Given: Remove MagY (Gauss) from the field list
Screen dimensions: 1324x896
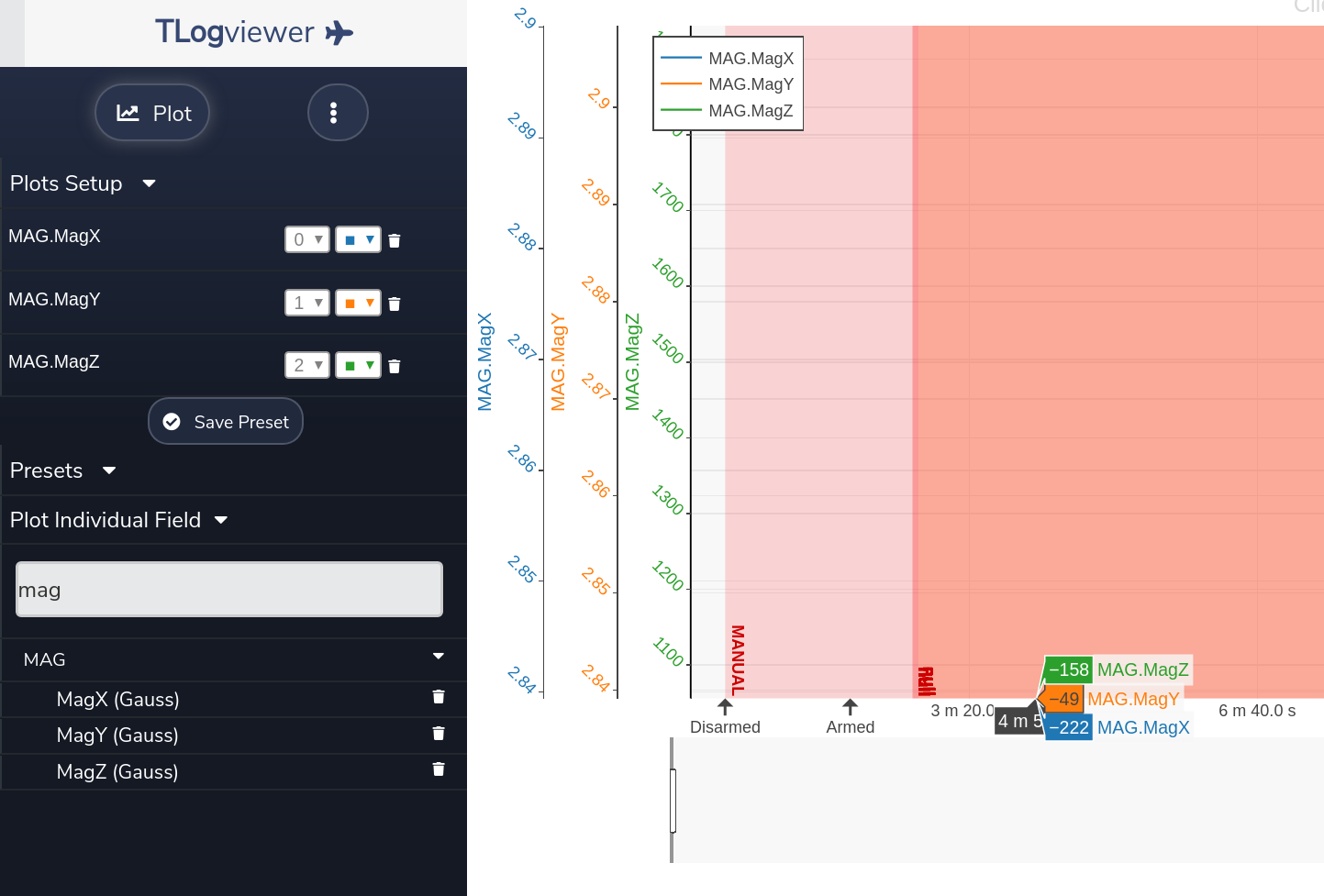Looking at the screenshot, I should tap(438, 734).
